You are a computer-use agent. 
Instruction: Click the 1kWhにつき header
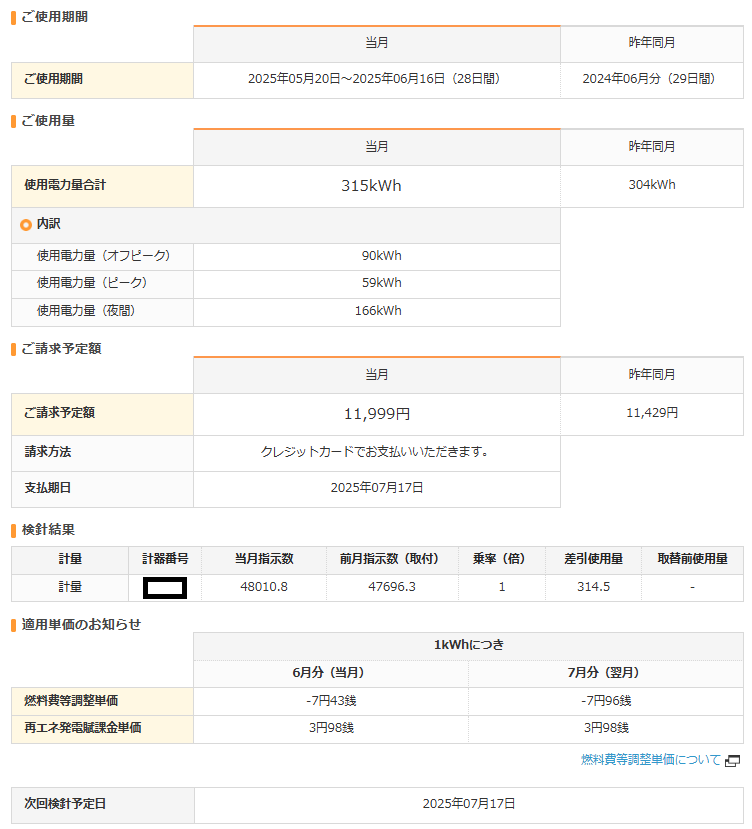coord(469,645)
